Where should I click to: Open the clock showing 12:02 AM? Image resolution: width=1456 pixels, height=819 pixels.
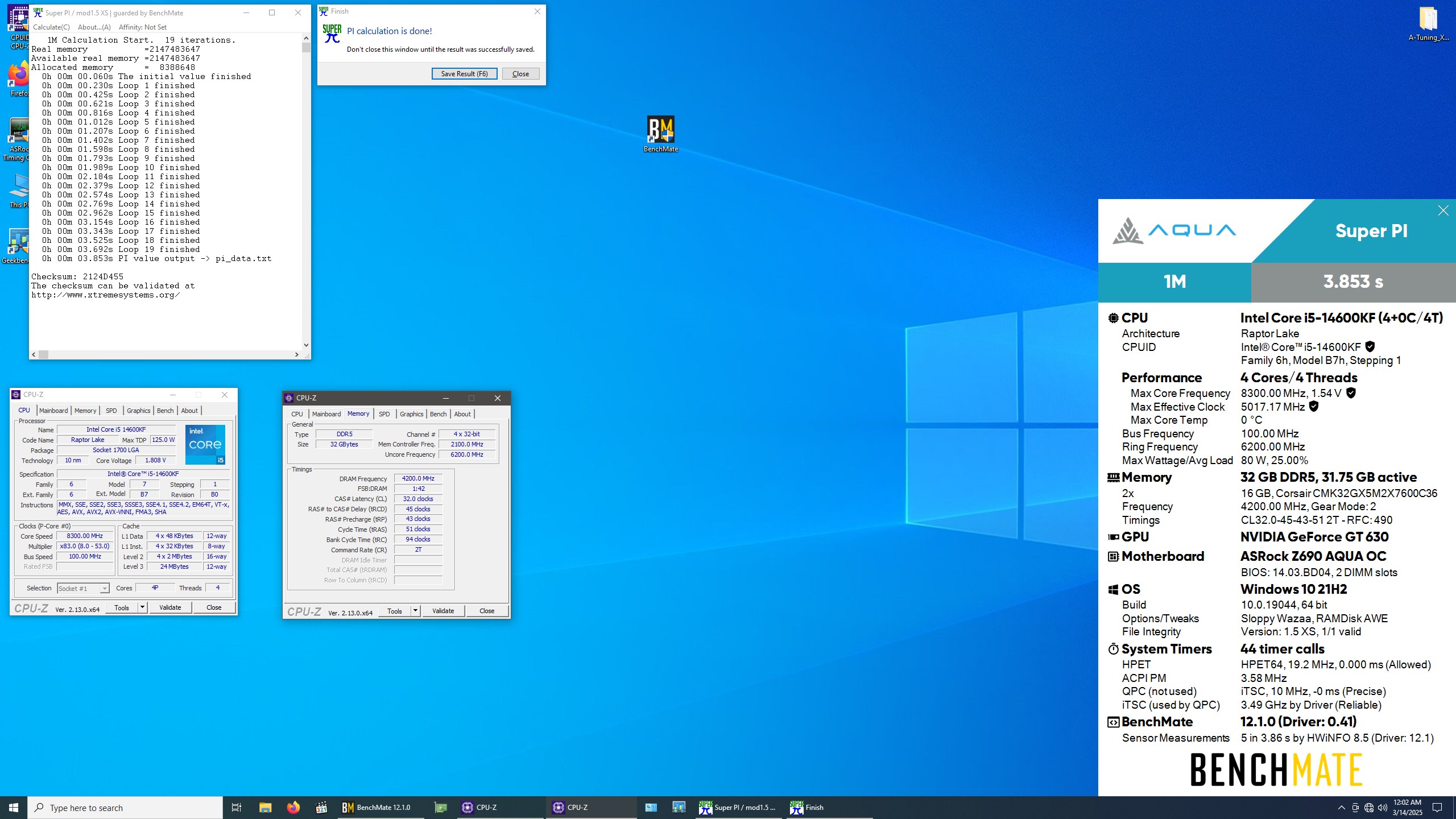point(1408,808)
